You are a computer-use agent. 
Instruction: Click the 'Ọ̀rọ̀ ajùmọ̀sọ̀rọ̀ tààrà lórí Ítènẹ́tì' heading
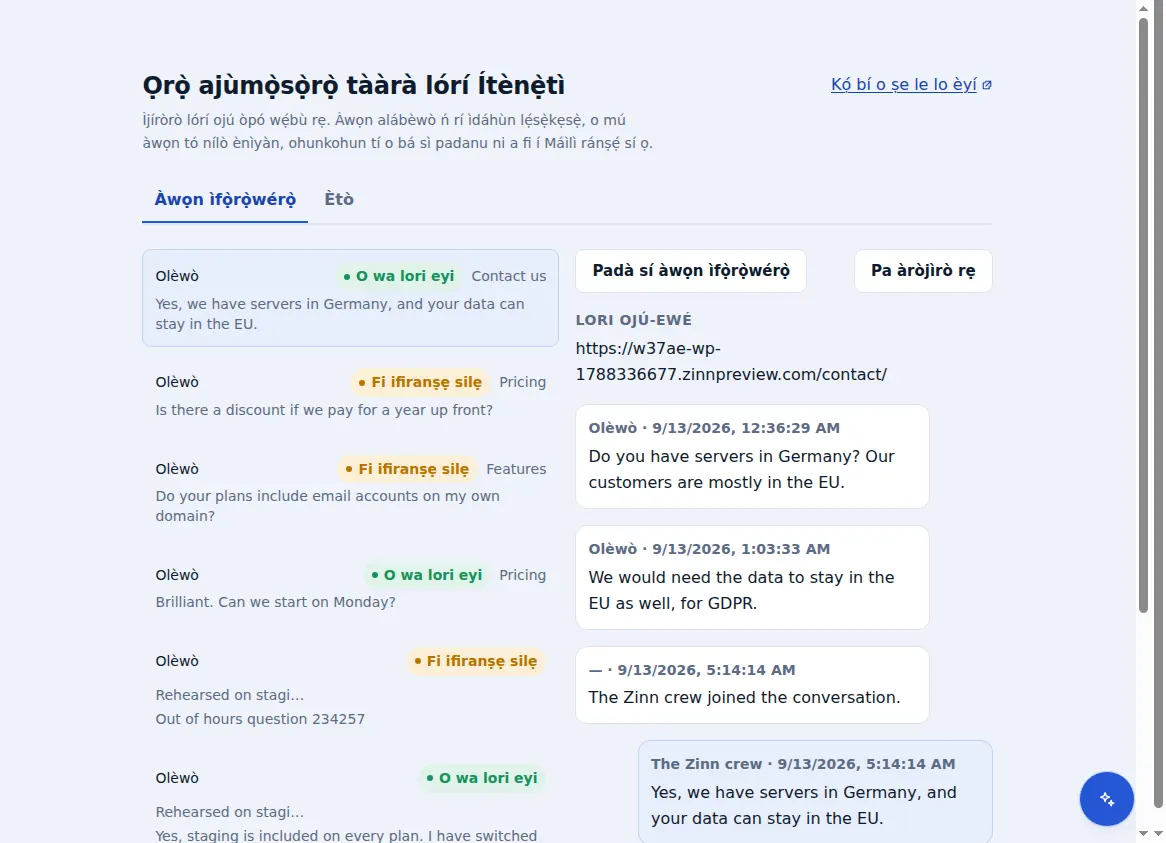tap(354, 85)
